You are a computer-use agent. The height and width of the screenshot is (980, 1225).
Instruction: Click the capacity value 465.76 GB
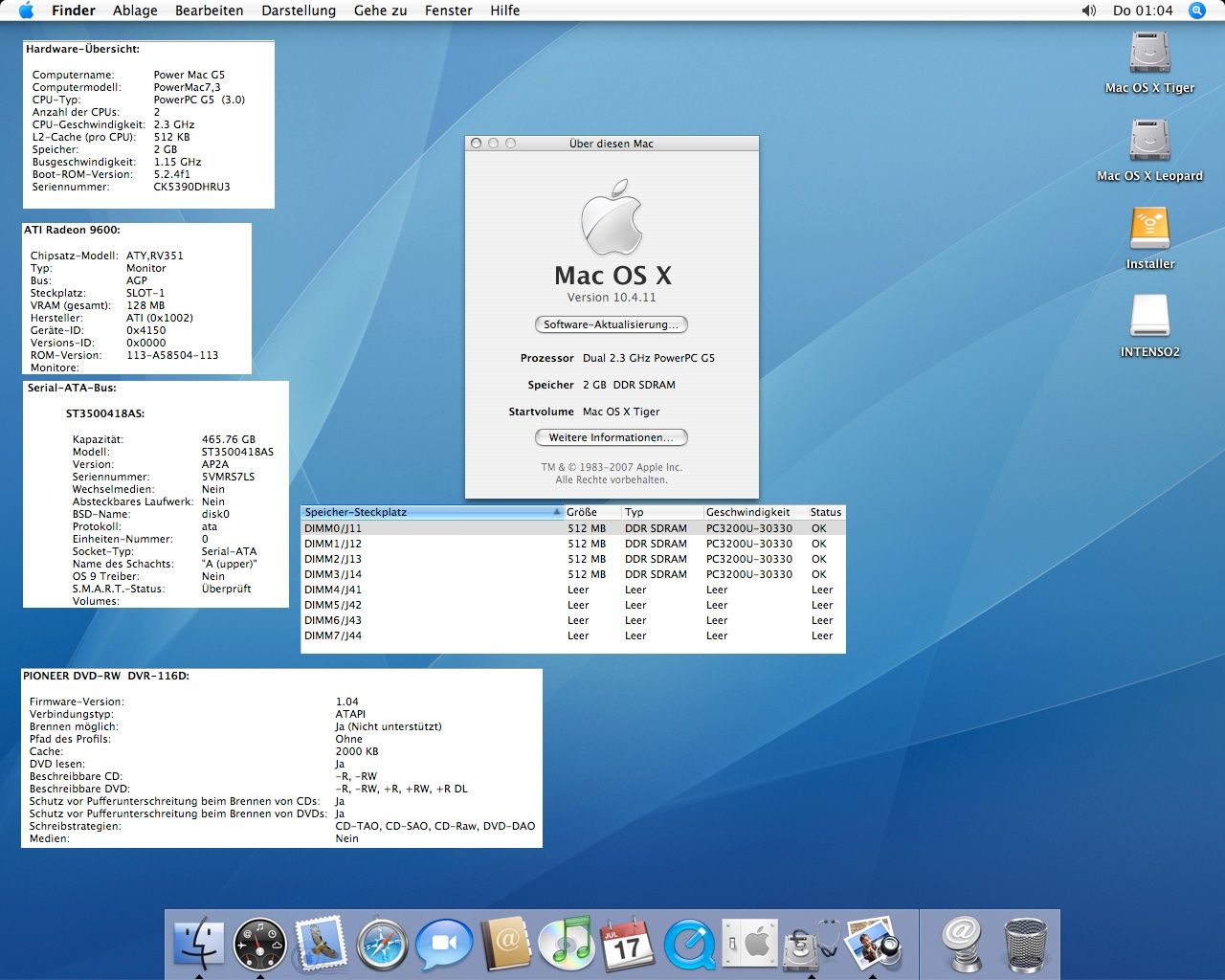pos(229,439)
